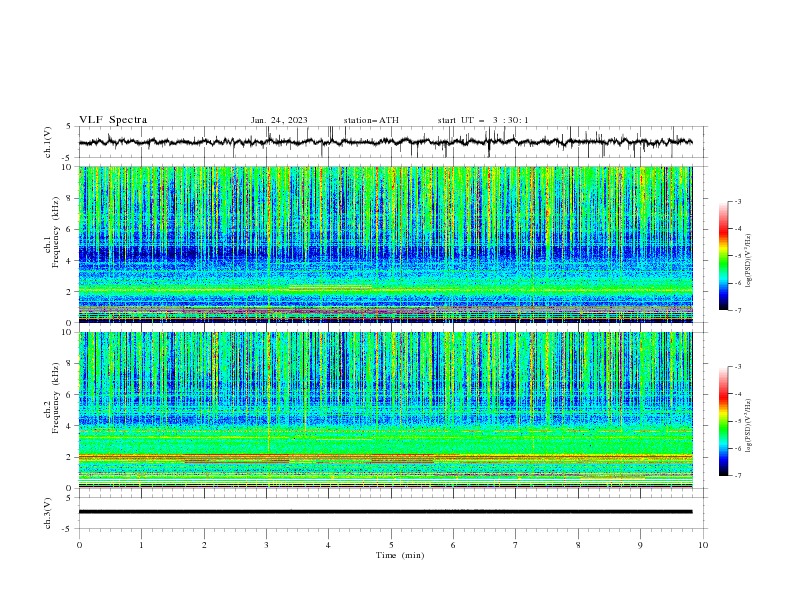Image resolution: width=792 pixels, height=612 pixels.
Task: Click the "-6" tick on upper color bar
Action: [738, 283]
